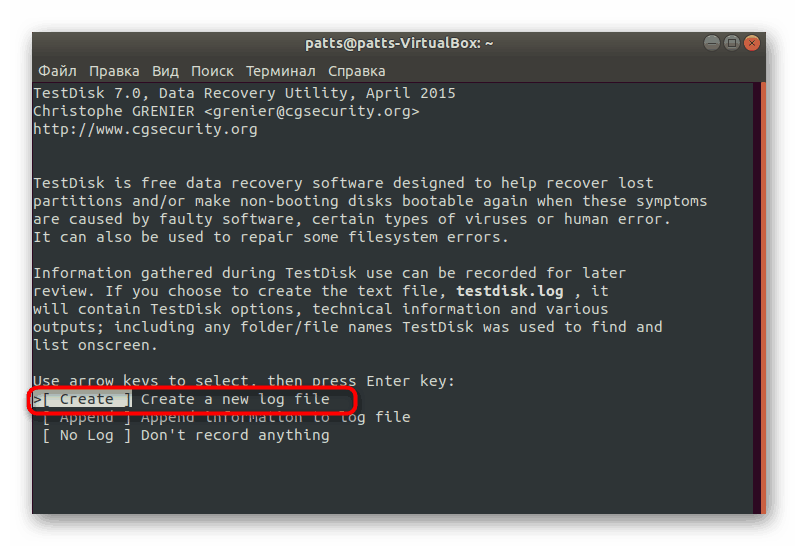Click the patts@patts-VirtualBox title bar

click(399, 44)
